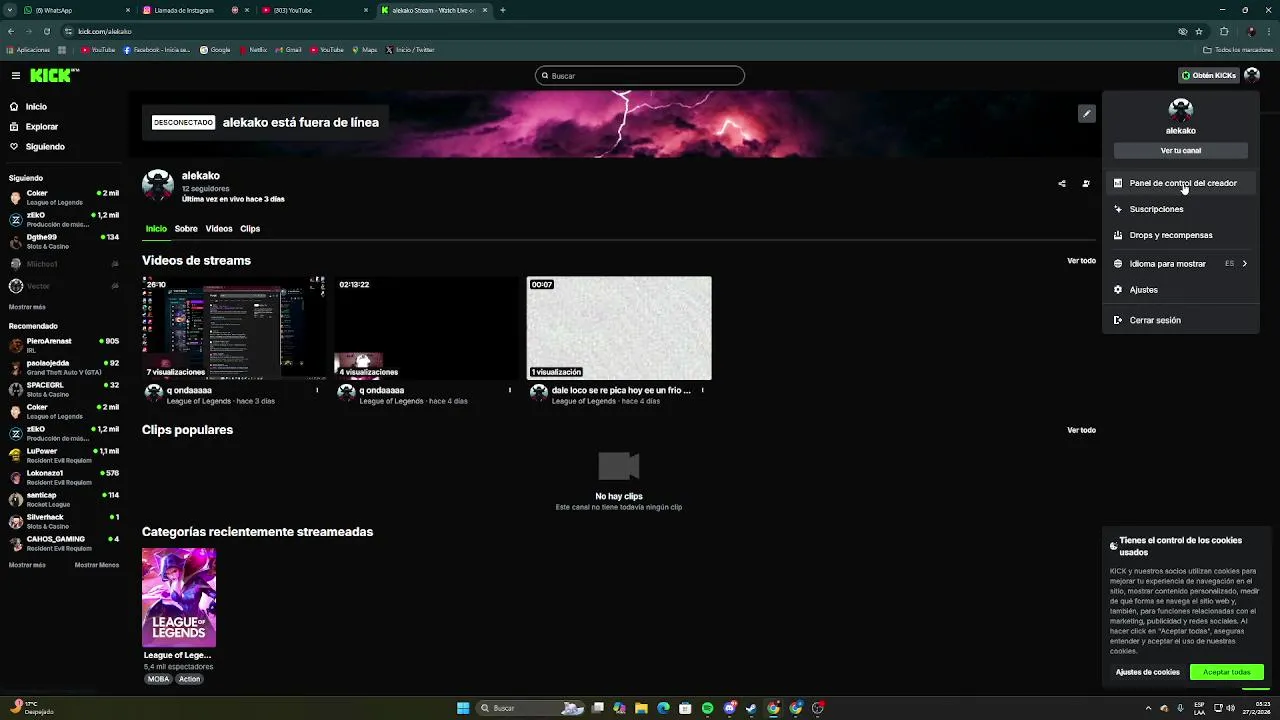Expand Idioma para mostrar submenu

point(1181,264)
